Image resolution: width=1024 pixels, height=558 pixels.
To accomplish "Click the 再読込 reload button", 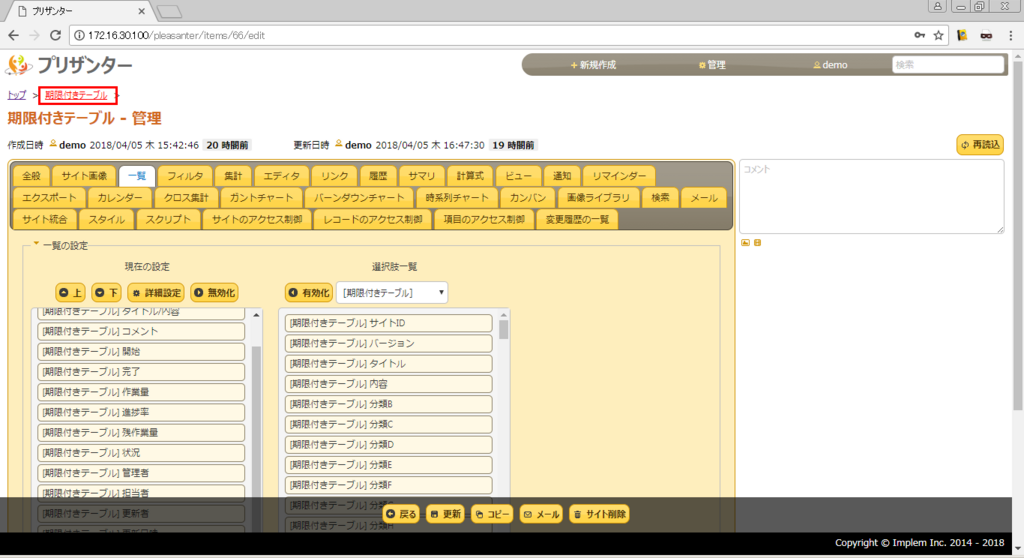I will [x=980, y=144].
